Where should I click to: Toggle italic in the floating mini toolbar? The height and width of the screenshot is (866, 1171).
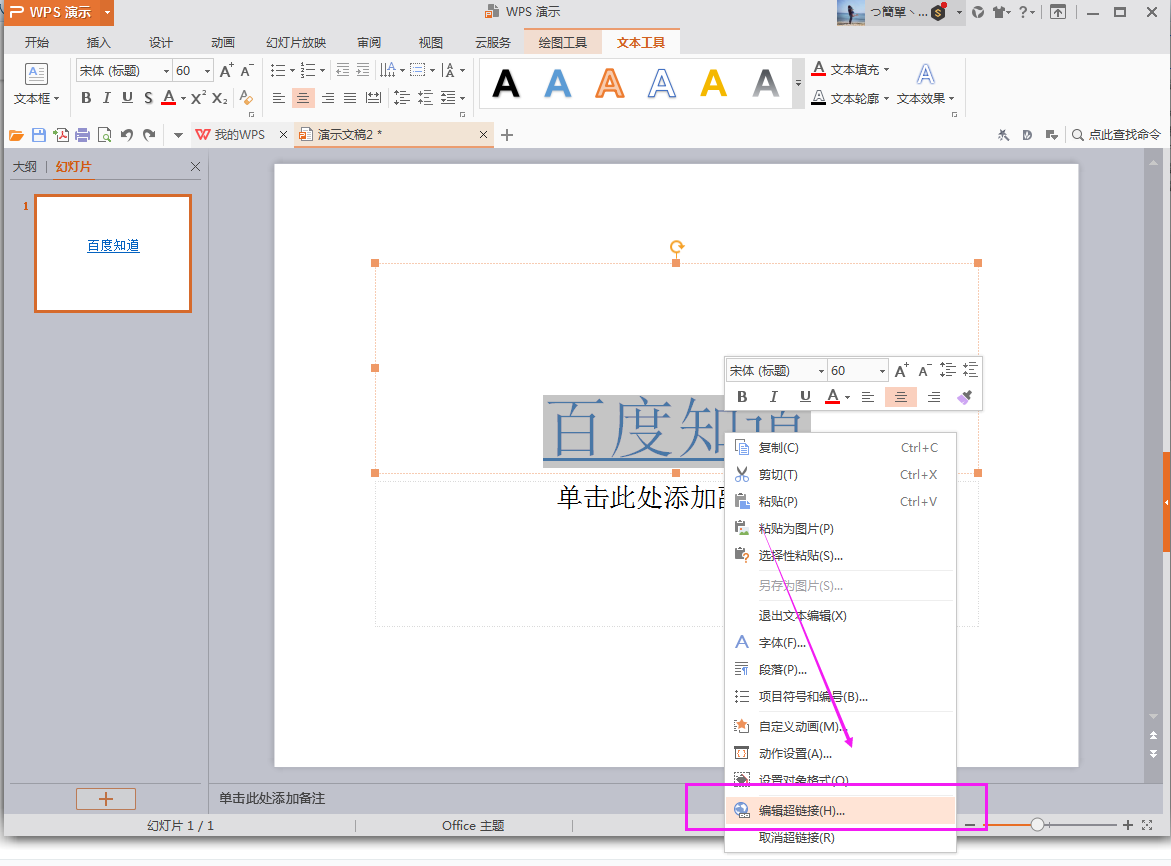coord(774,396)
